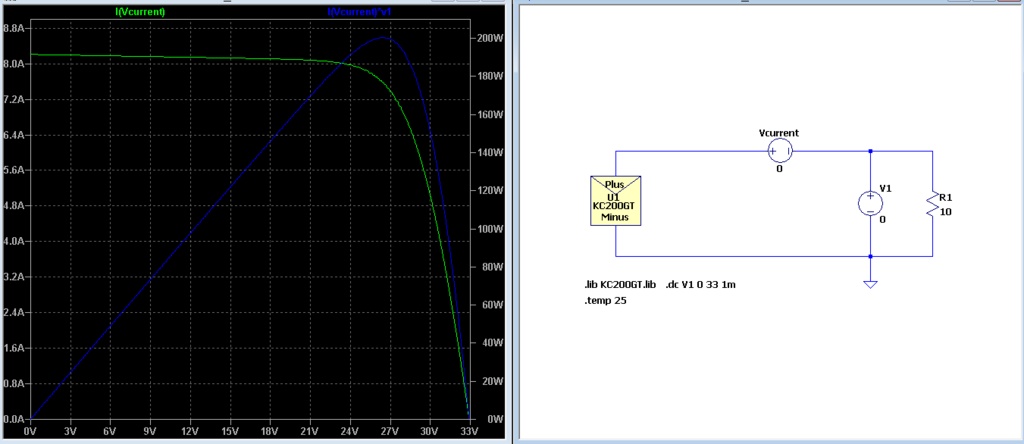Click the 6V horizontal axis label

pos(110,432)
